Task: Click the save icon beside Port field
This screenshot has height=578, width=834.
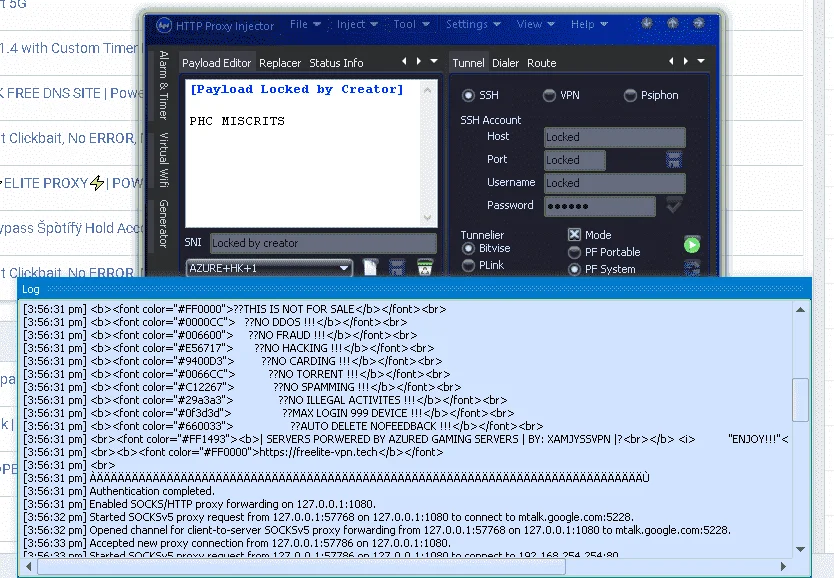Action: (x=673, y=160)
